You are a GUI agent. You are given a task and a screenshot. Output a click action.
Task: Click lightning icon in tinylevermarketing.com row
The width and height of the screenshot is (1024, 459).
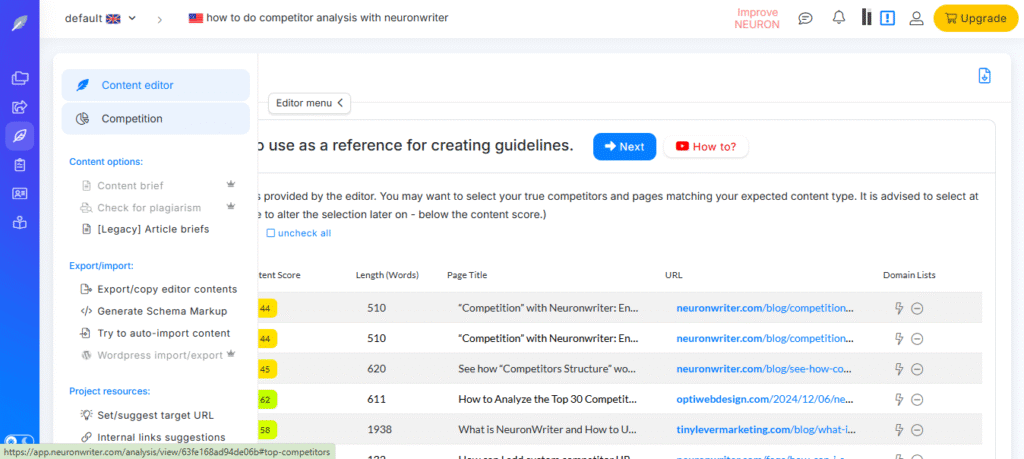point(899,430)
